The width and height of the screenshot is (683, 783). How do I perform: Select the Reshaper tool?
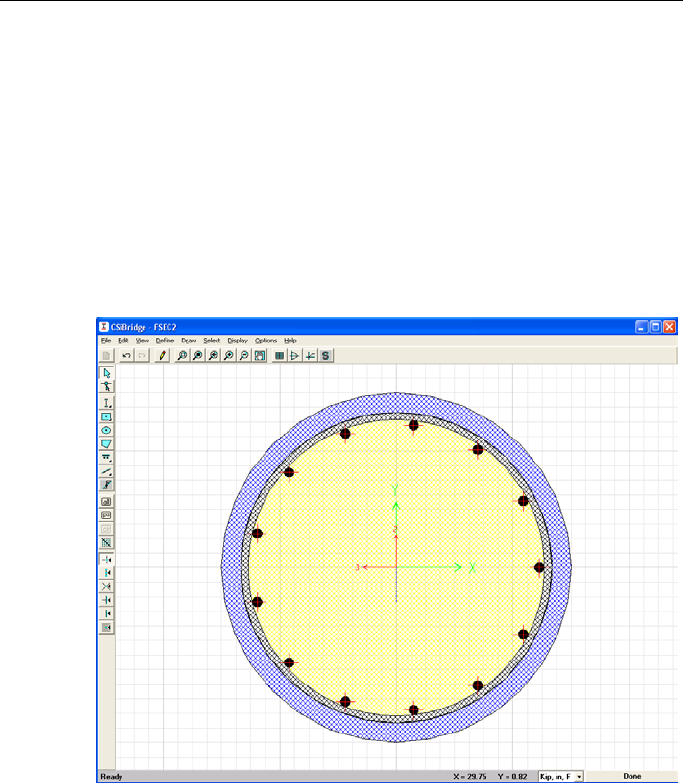point(106,387)
